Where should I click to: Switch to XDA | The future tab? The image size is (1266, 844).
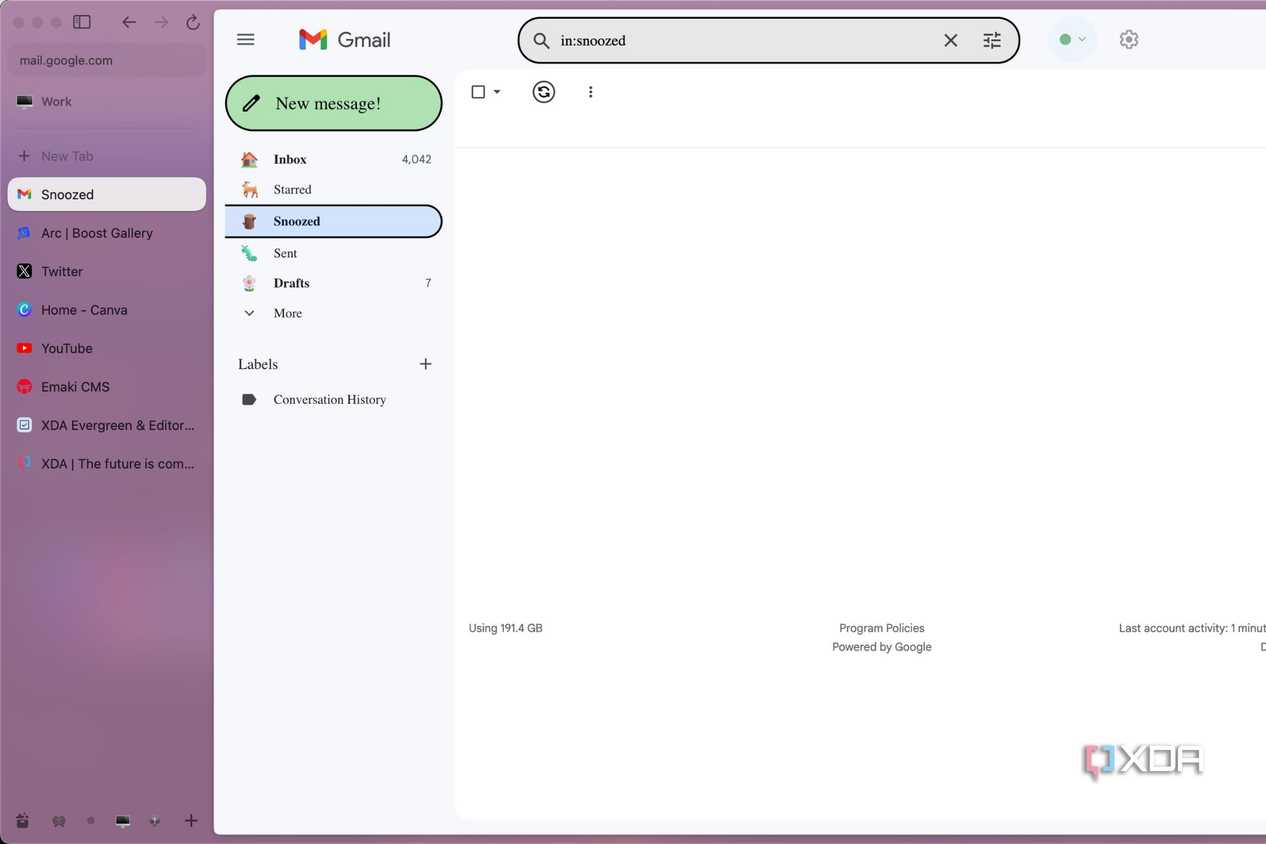click(x=107, y=464)
